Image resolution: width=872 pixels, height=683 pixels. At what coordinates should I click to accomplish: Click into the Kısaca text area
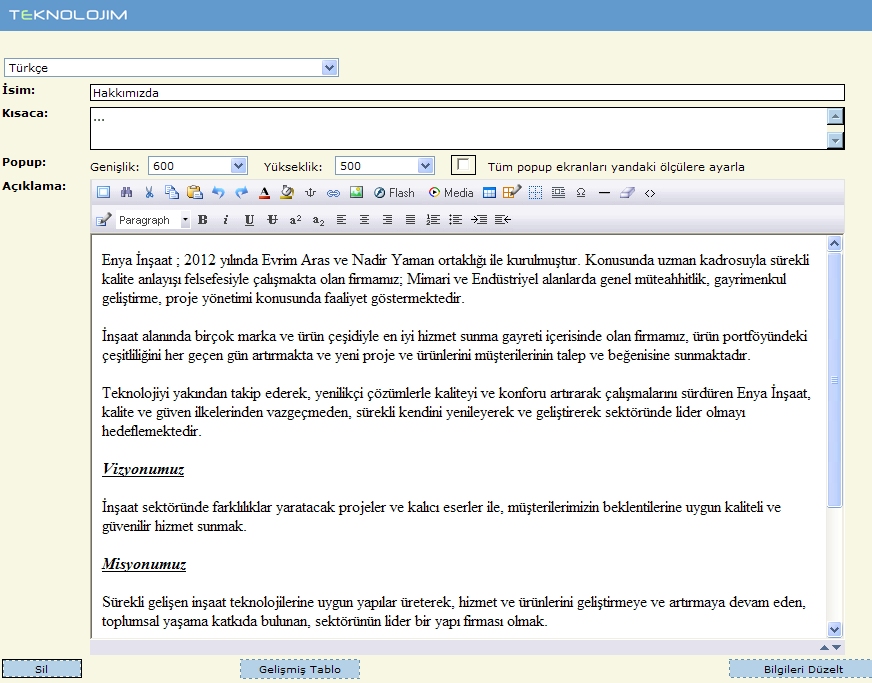point(459,128)
